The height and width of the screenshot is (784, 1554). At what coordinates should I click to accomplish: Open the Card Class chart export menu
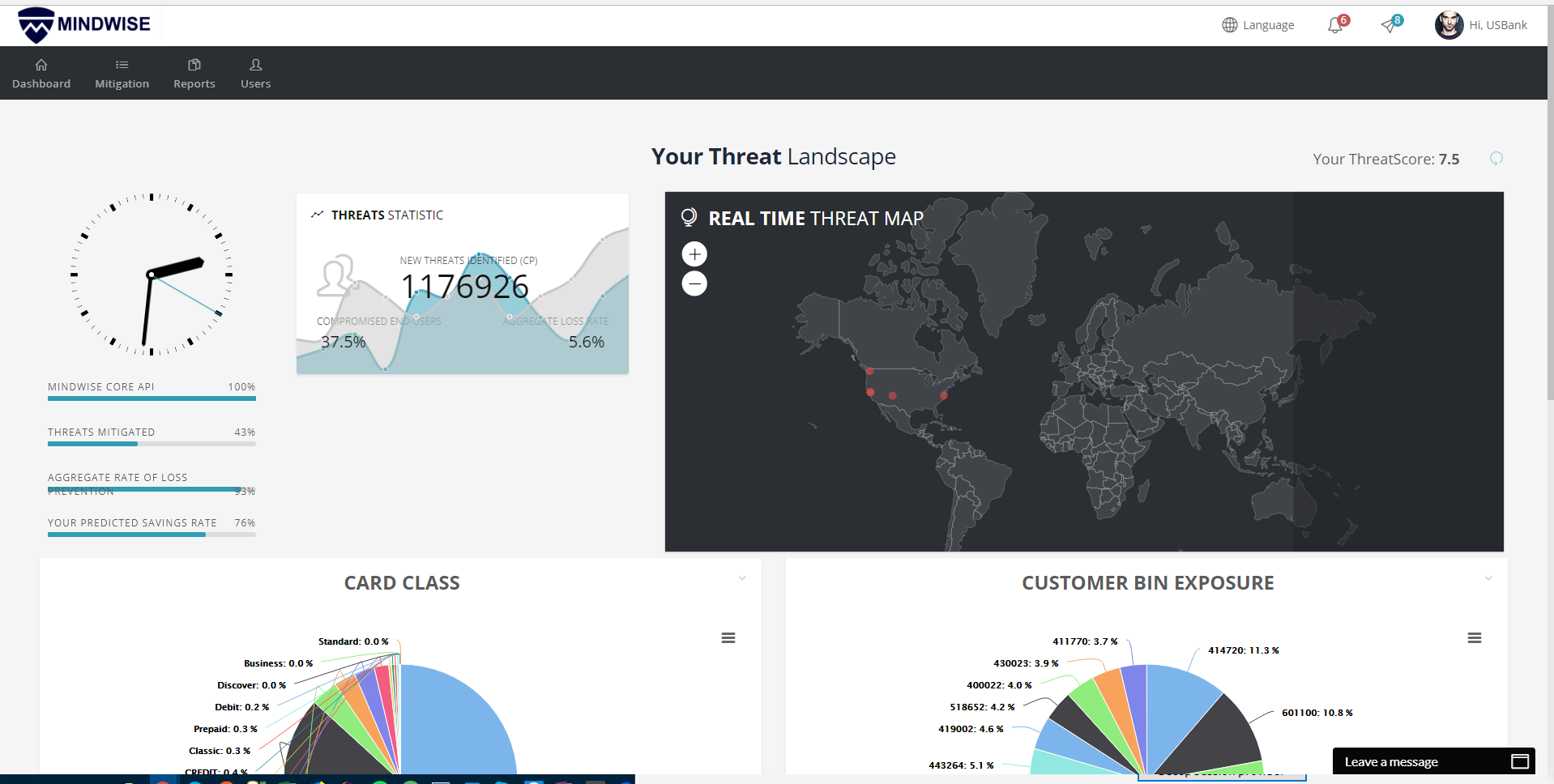[x=728, y=638]
